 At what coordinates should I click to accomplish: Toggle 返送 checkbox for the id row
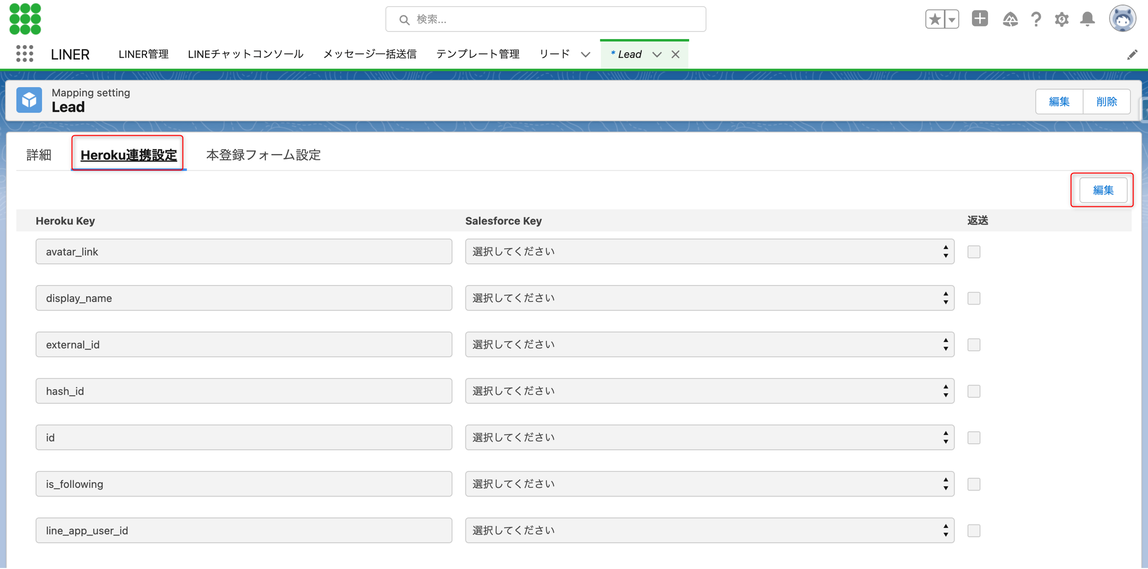click(974, 437)
